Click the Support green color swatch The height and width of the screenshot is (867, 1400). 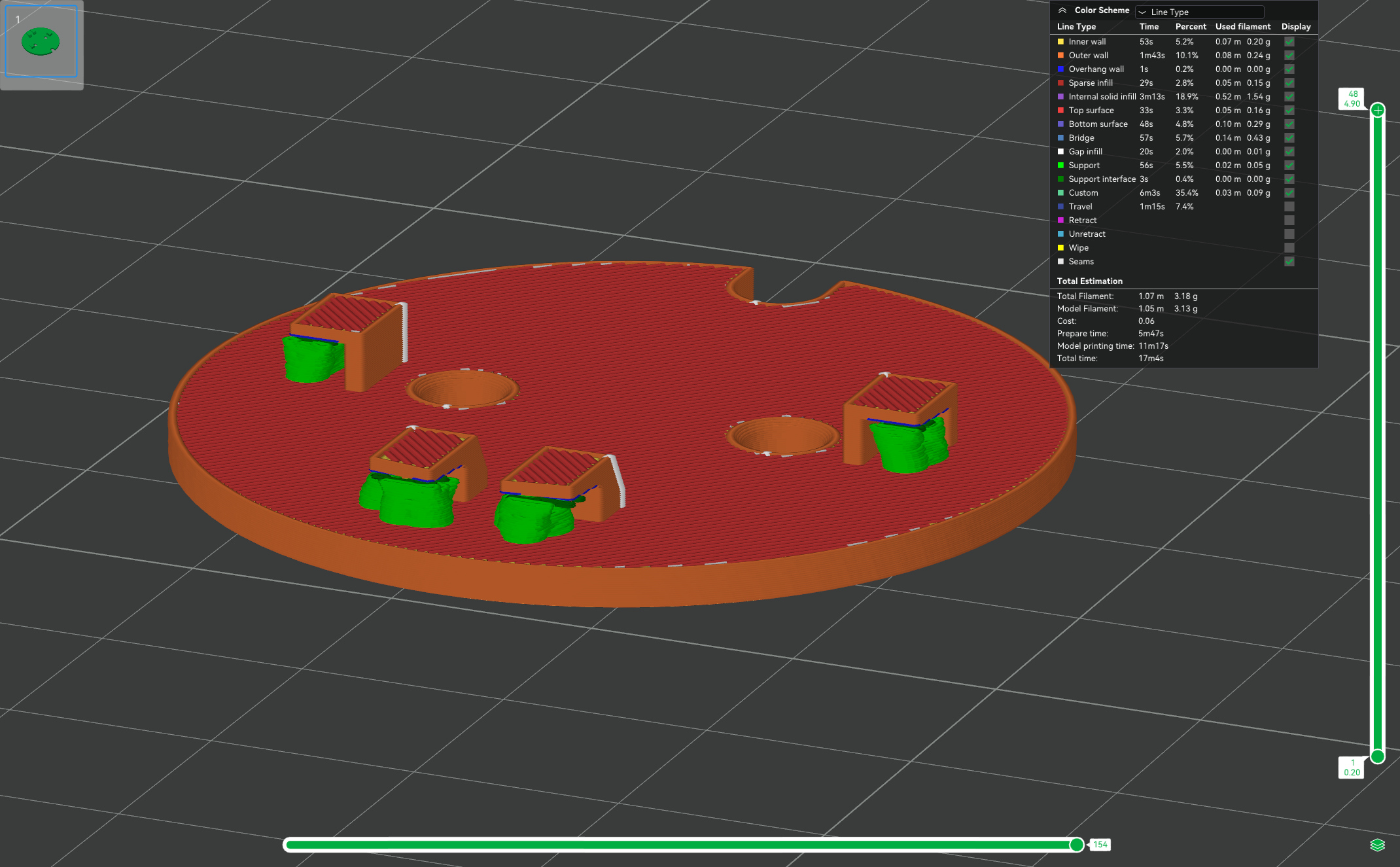[x=1060, y=166]
